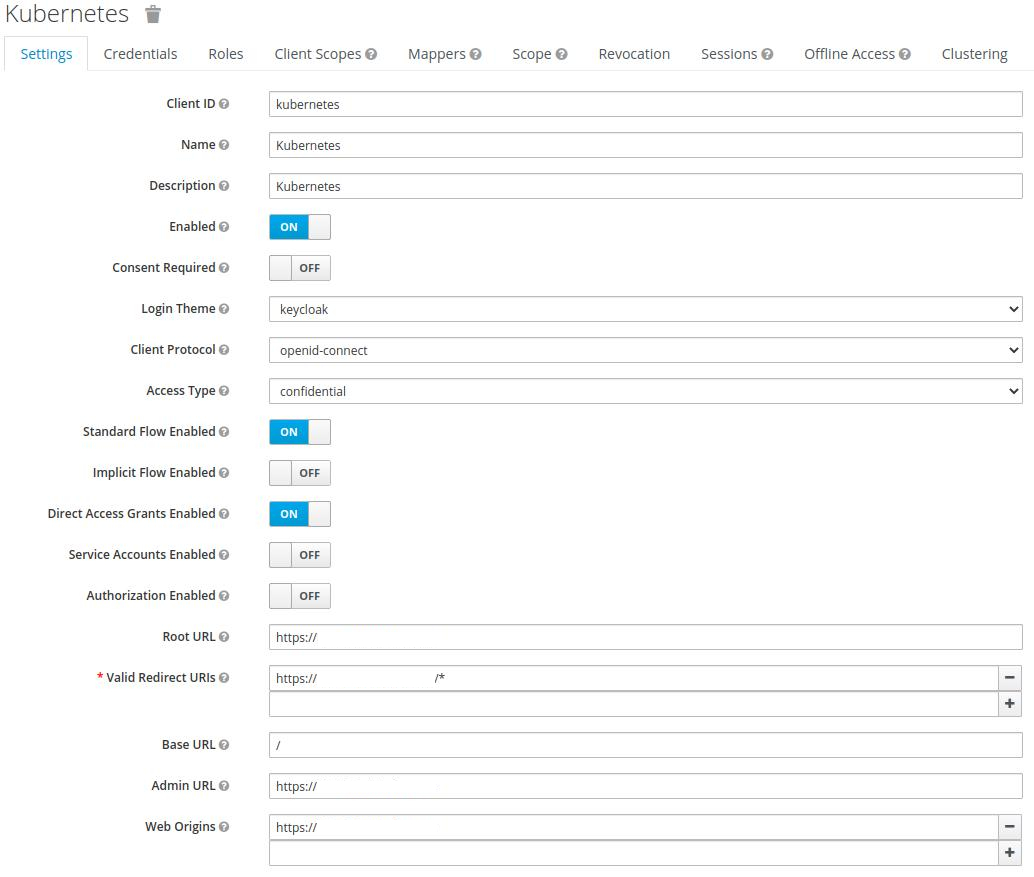Open the Scope tab
1034x877 pixels.
tap(532, 54)
